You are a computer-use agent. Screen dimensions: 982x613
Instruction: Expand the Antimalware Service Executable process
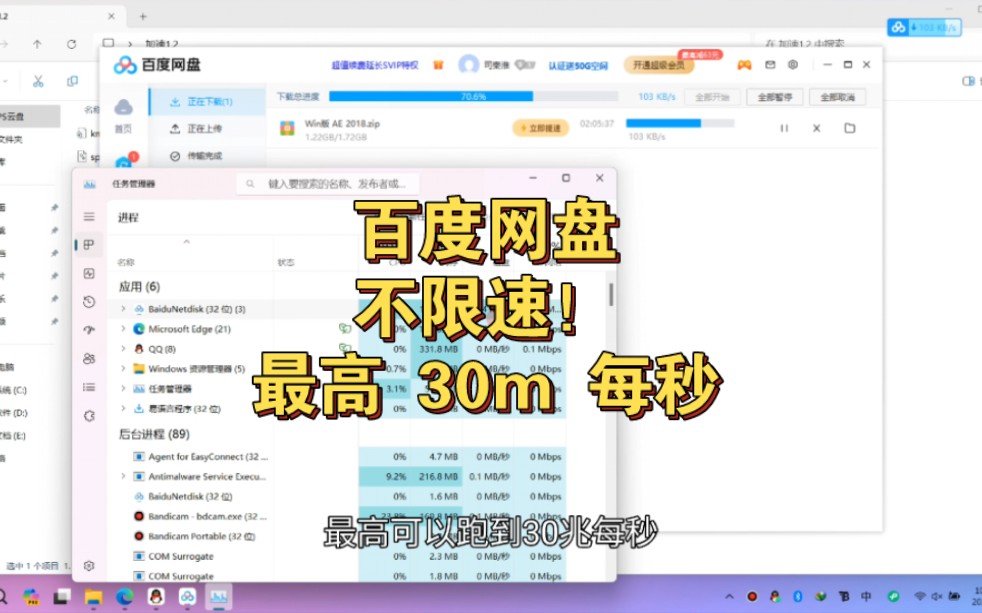(x=123, y=476)
